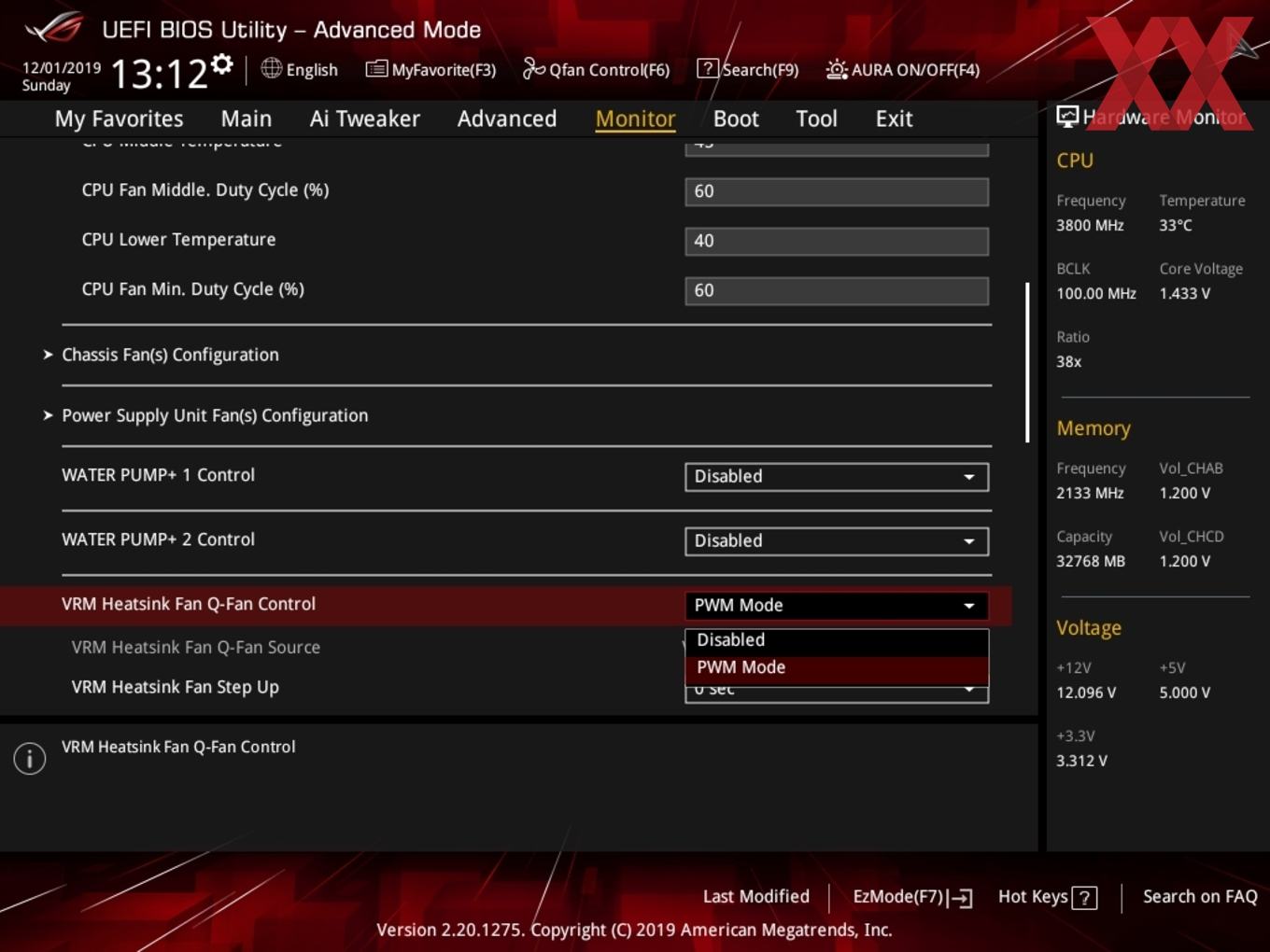
Task: Select WATER PUMP+ 1 Control label
Action: point(158,475)
